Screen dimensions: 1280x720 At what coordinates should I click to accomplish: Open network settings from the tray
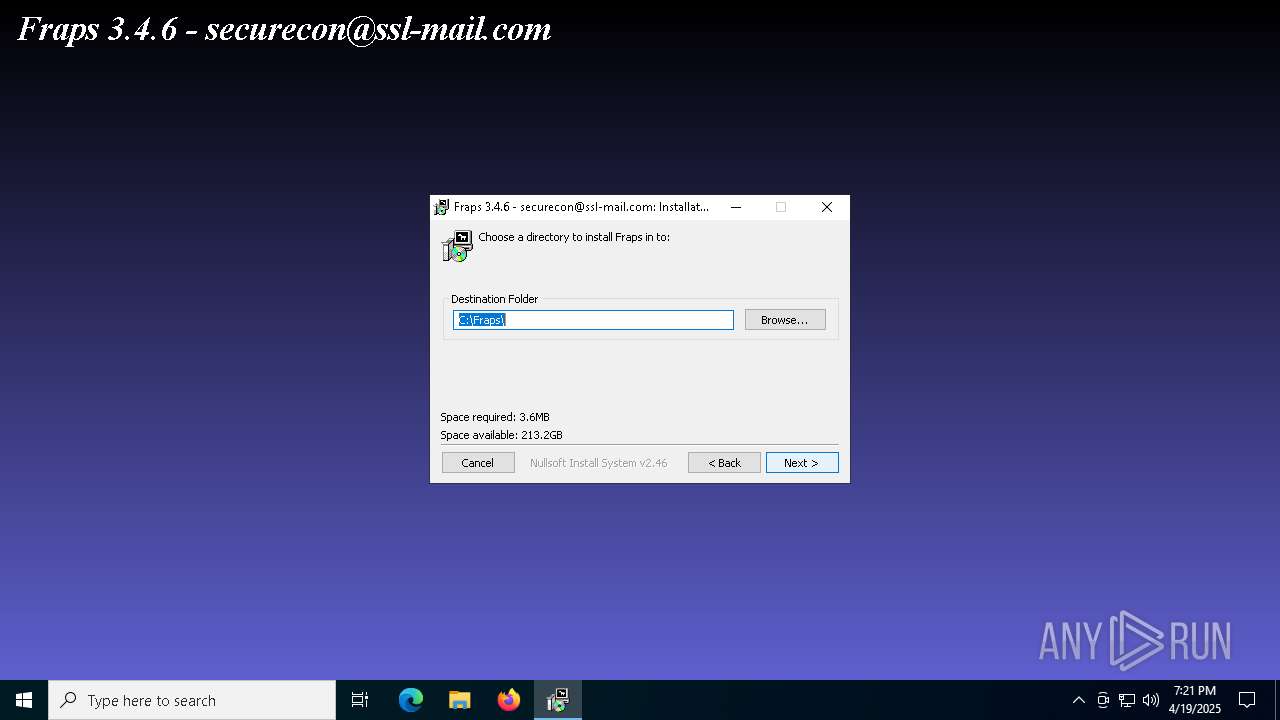(1127, 700)
